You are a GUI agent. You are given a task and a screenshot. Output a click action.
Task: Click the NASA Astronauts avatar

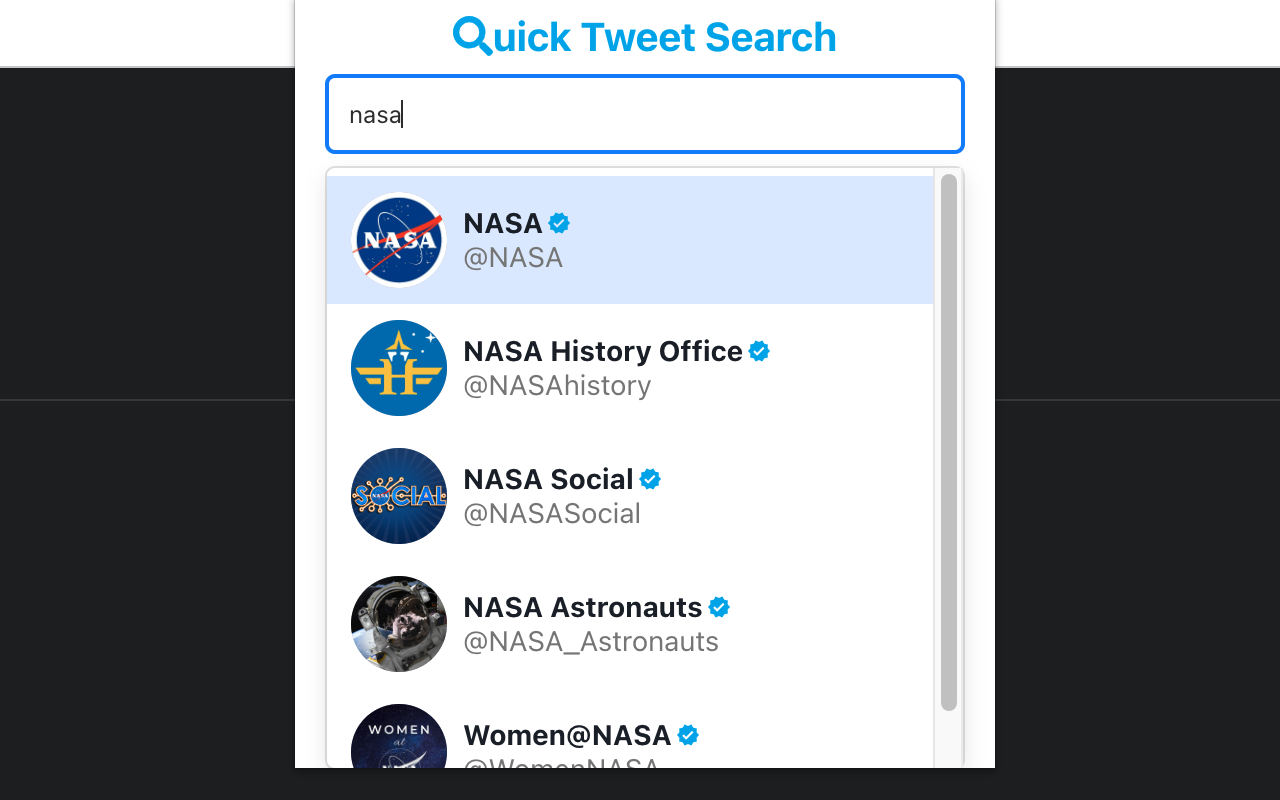click(x=398, y=623)
